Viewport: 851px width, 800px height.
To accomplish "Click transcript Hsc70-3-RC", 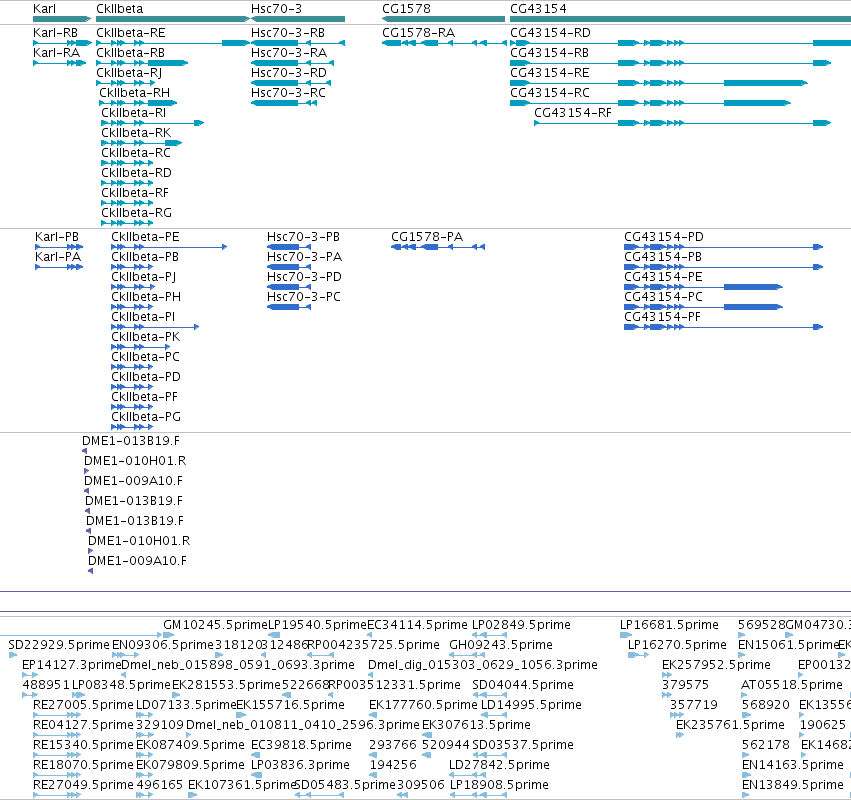I will [284, 103].
